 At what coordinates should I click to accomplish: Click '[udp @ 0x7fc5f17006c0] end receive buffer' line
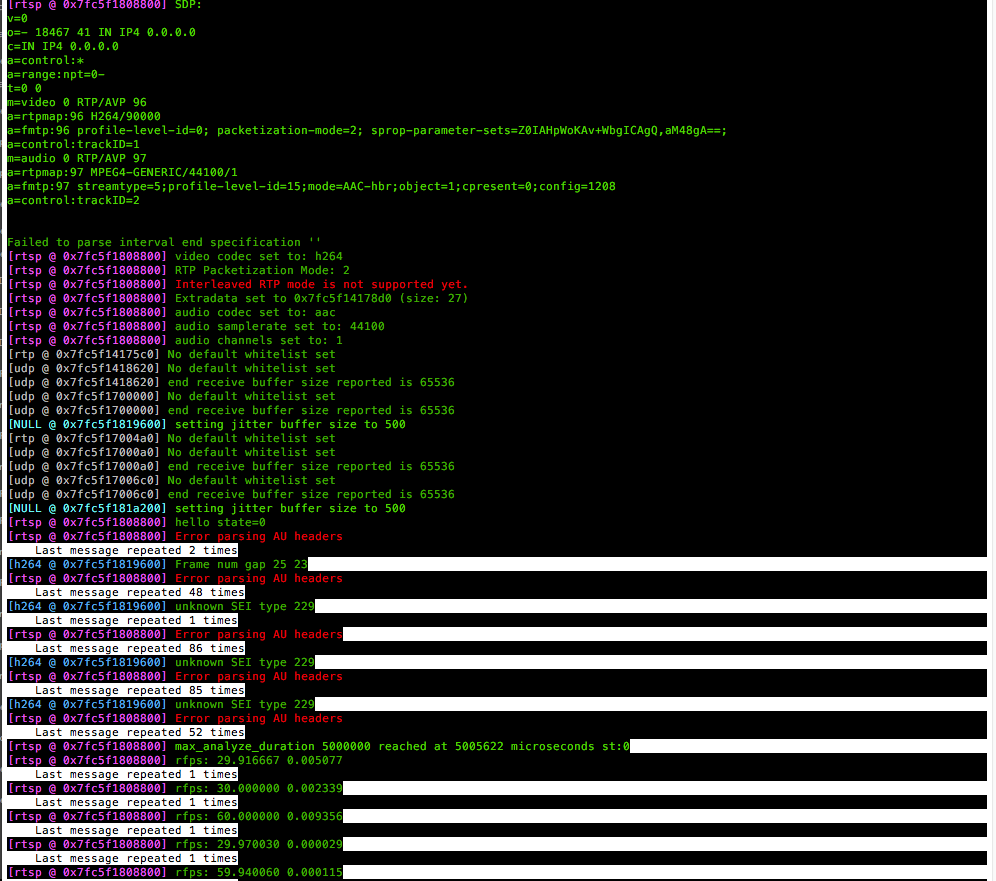(231, 494)
